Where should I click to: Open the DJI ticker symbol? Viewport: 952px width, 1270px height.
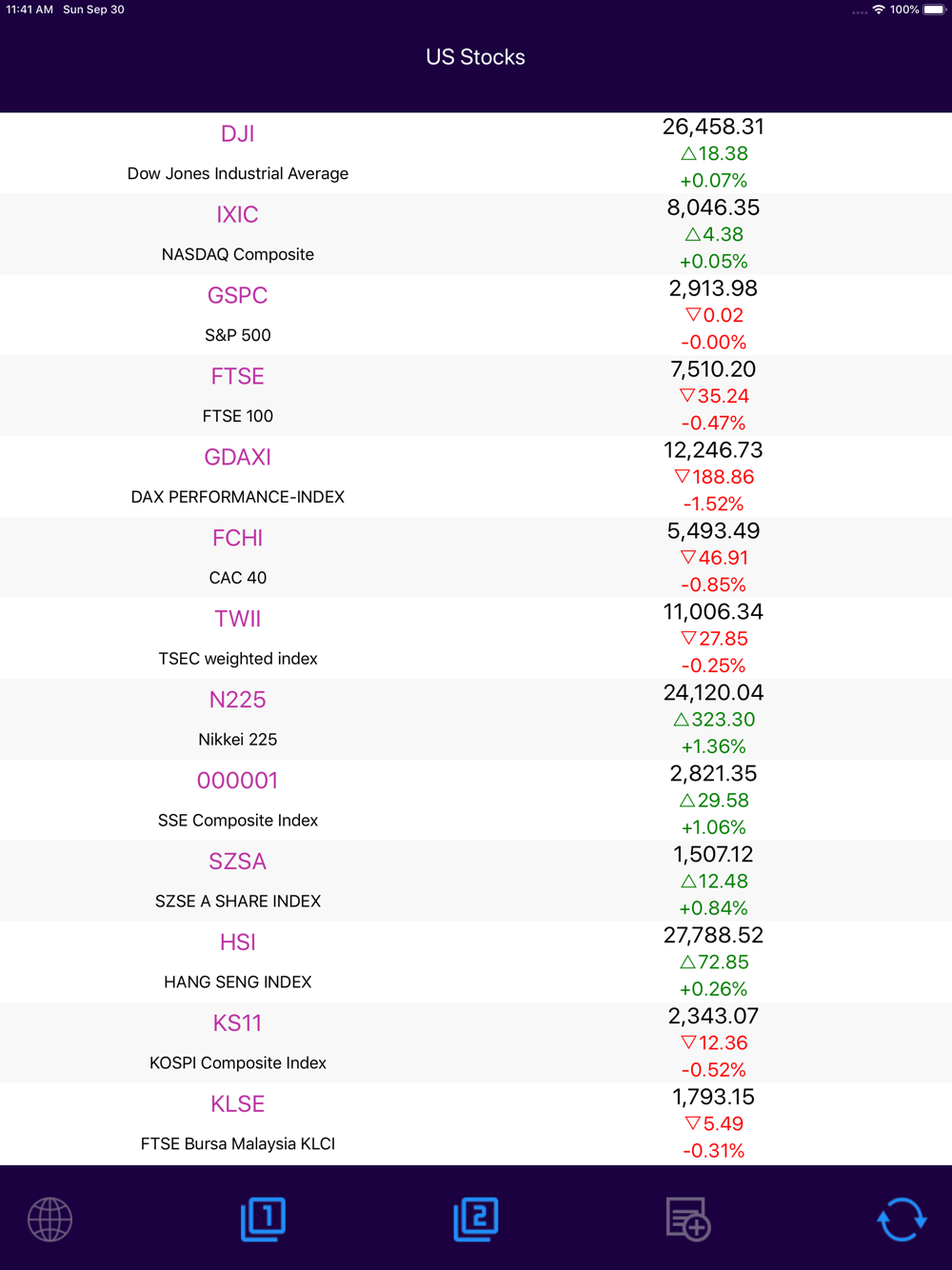(238, 134)
